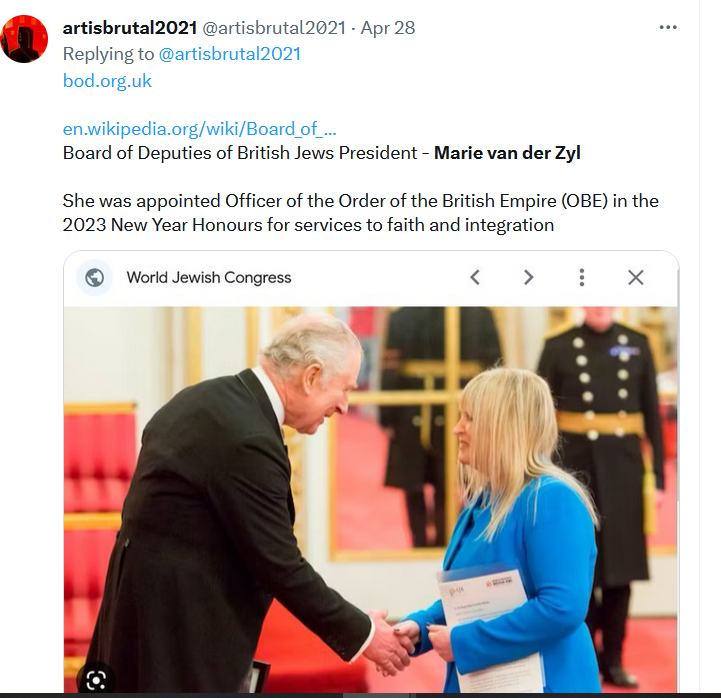
Task: Click the artisbrutal2021 display name
Action: click(x=130, y=28)
